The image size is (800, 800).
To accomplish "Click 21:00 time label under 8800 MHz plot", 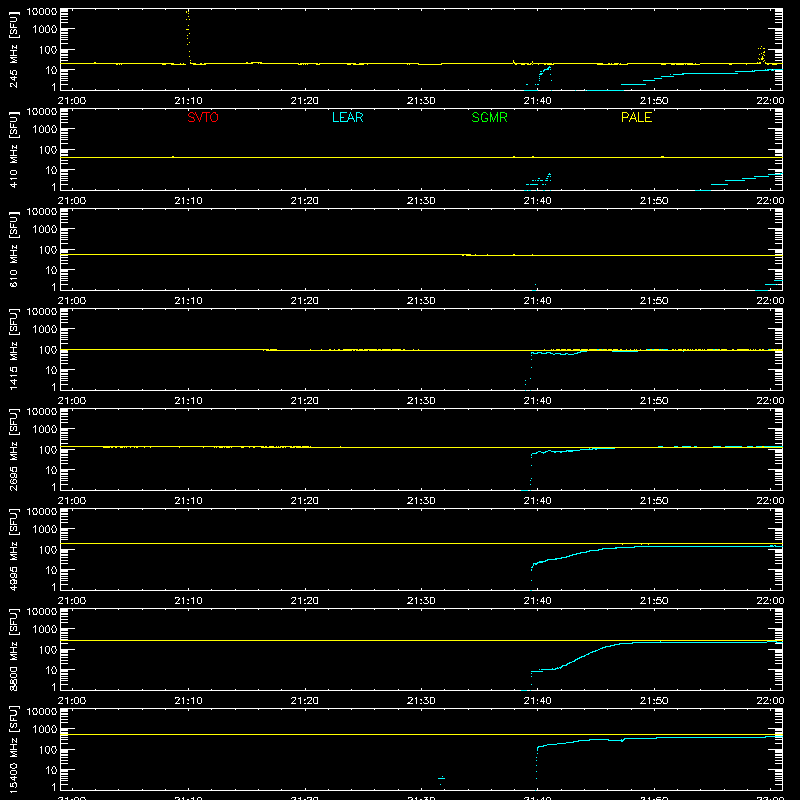I will pos(72,701).
